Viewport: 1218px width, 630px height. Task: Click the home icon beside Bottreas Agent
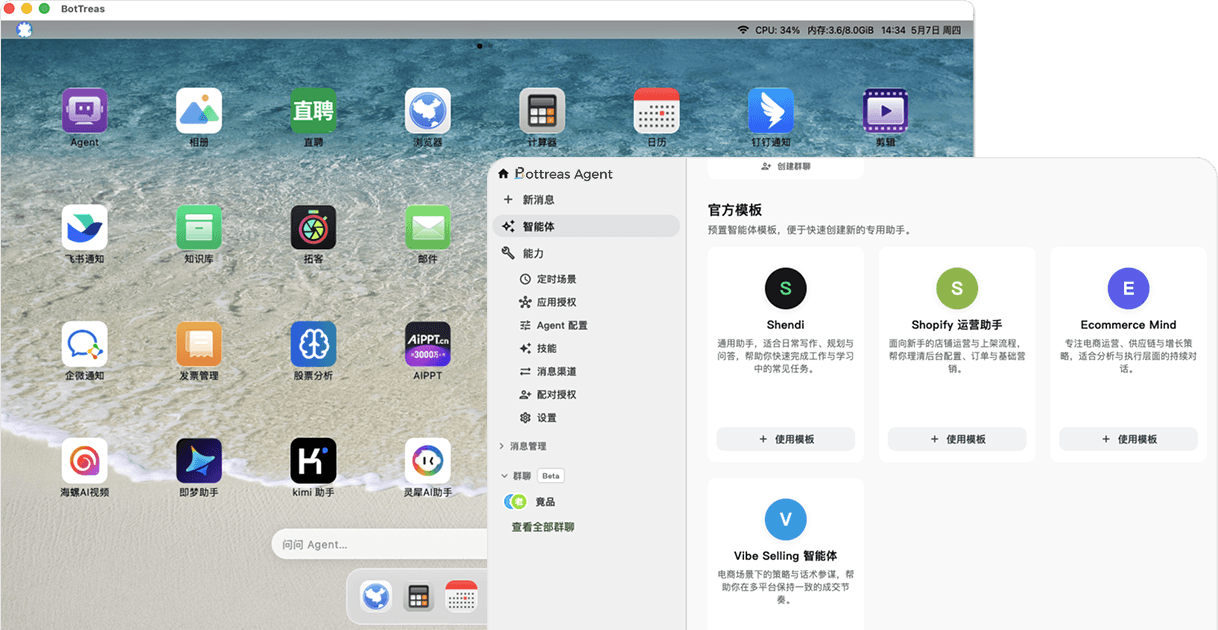pos(503,174)
